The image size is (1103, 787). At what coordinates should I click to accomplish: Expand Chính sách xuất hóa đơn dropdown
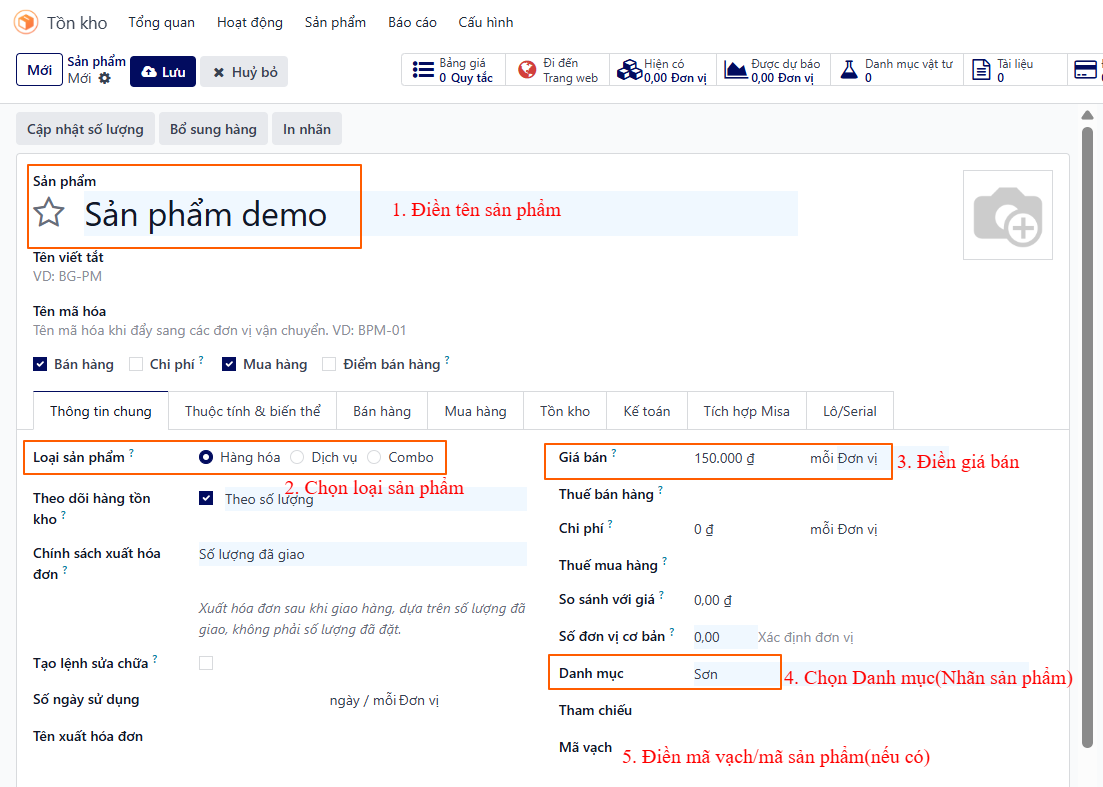(360, 554)
